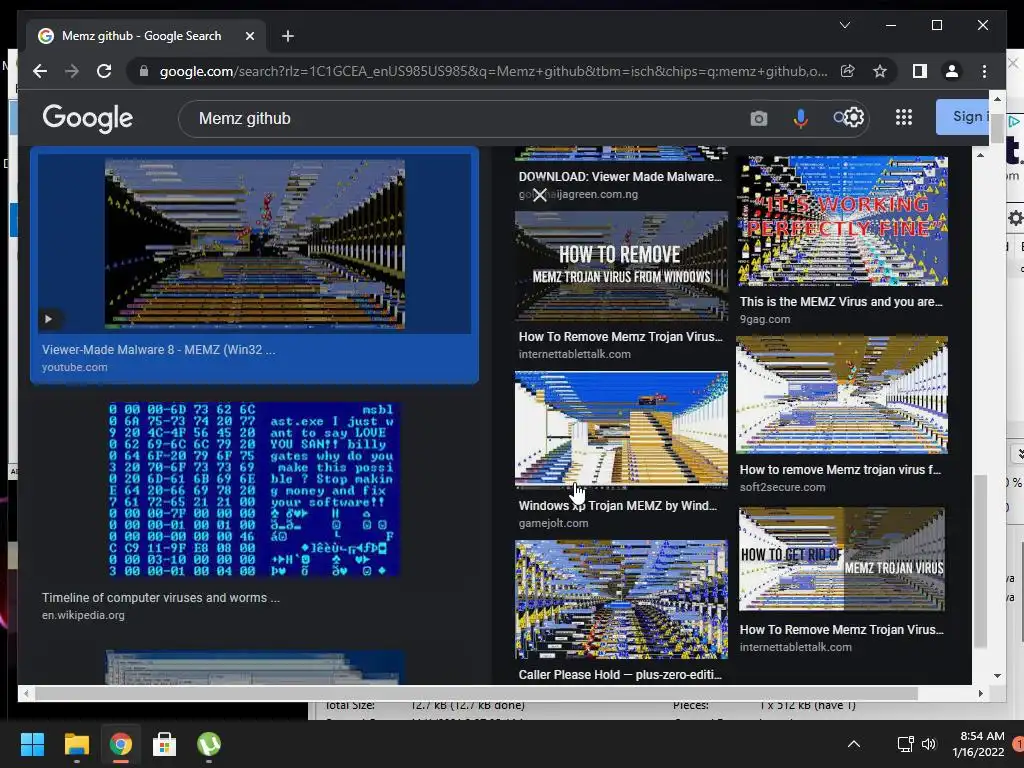
Task: Open the 'How To Get Rid Of Memz Trojan Virus' thumbnail
Action: pos(842,559)
